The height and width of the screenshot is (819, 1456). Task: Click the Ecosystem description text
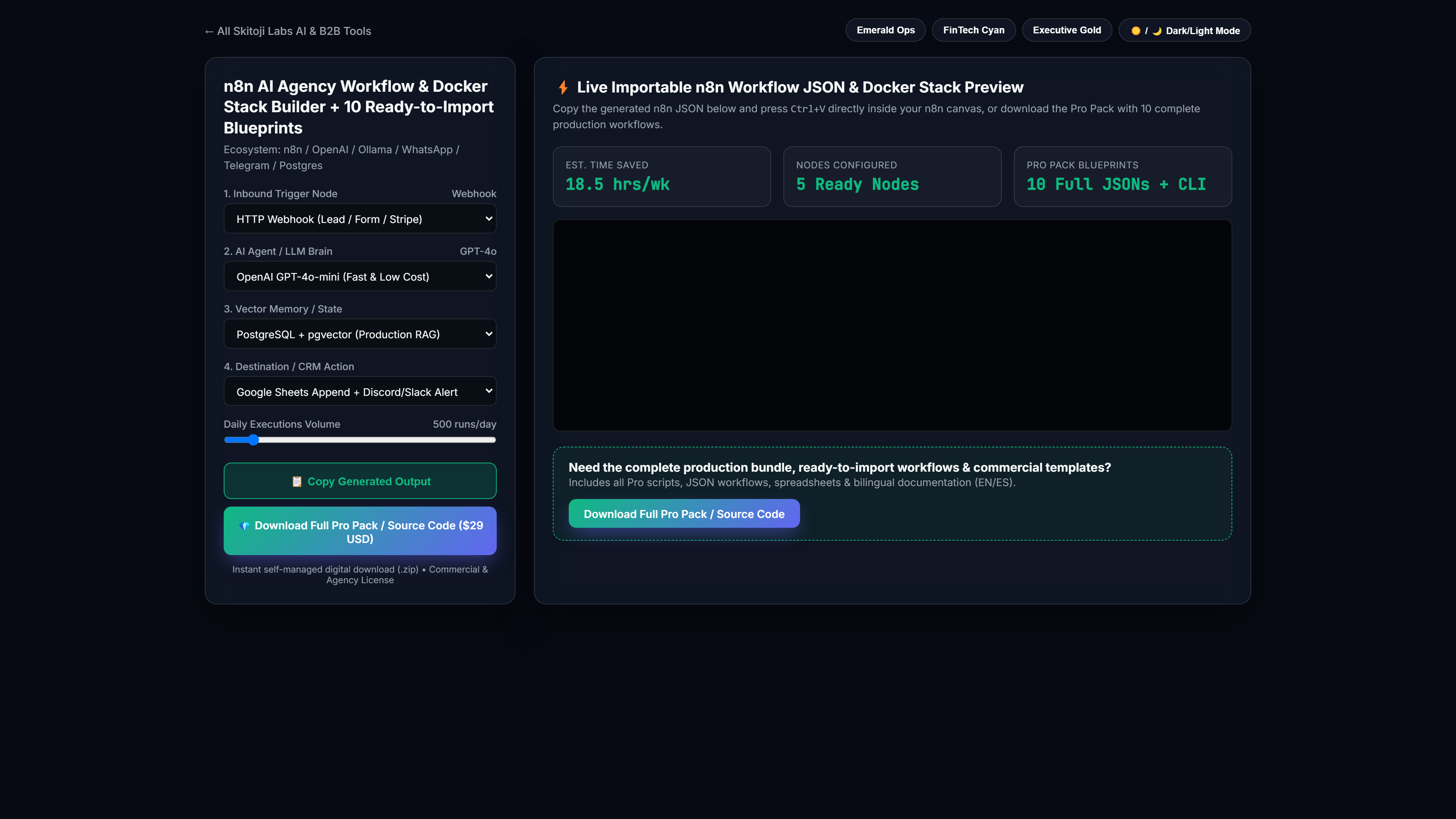pos(341,157)
